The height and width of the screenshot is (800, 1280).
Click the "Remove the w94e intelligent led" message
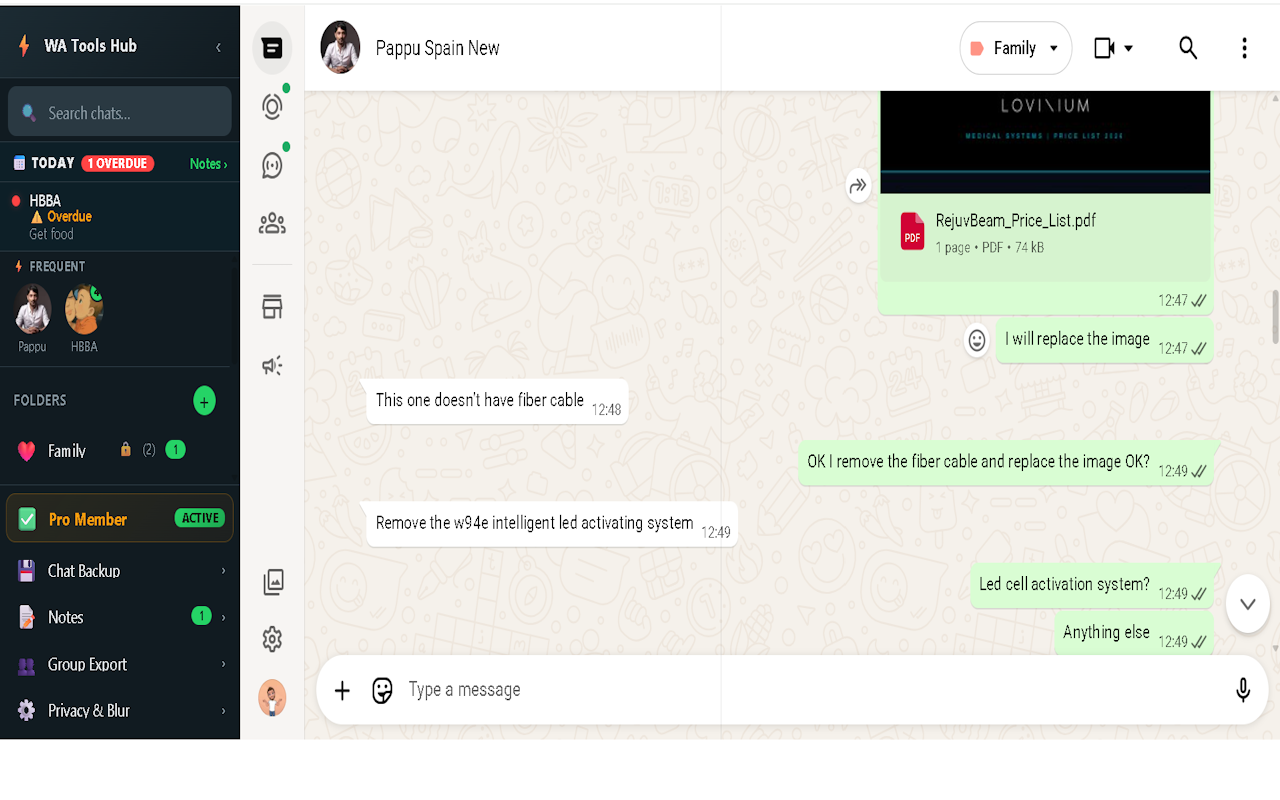point(552,524)
